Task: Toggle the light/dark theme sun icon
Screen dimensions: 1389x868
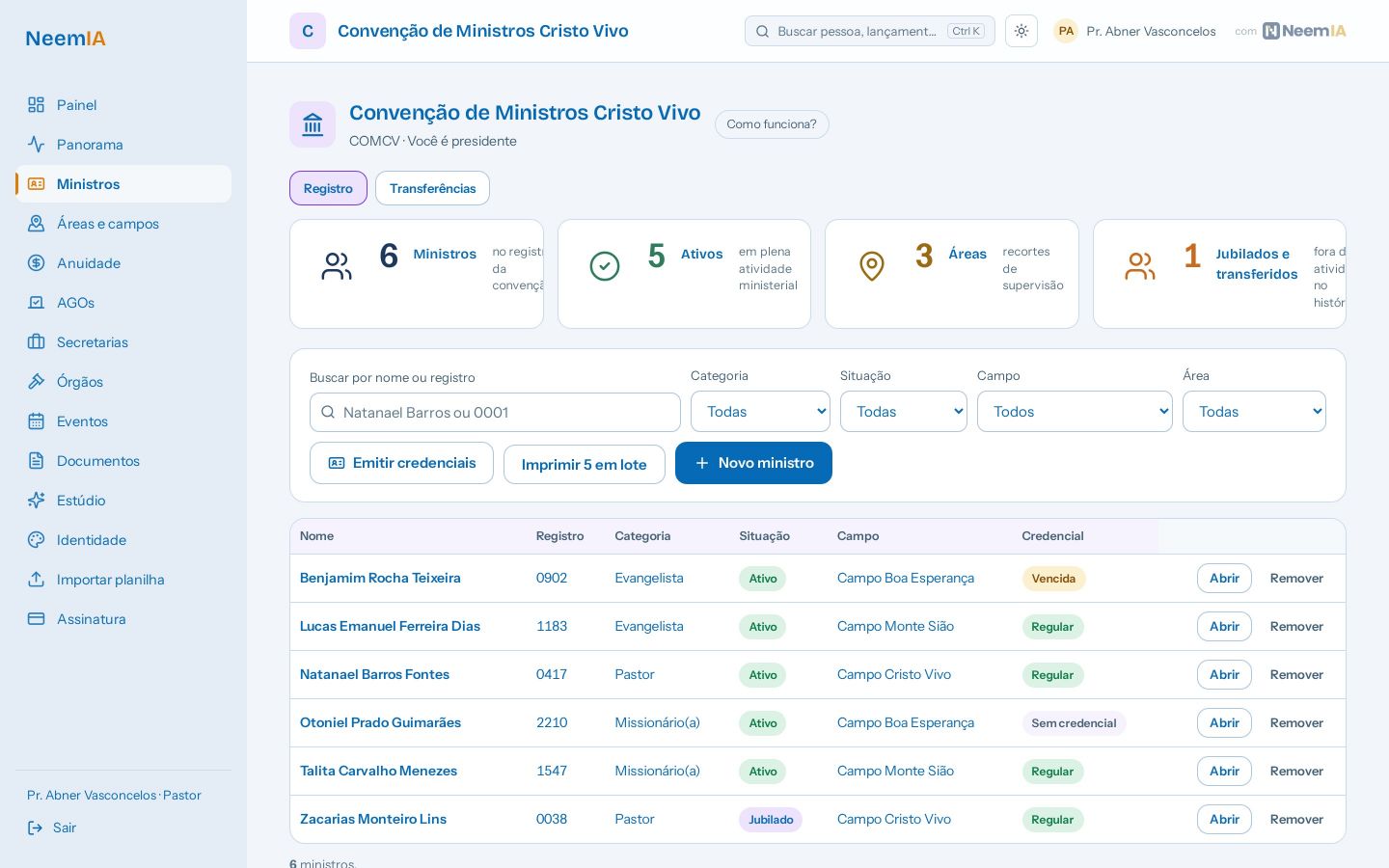Action: (x=1021, y=31)
